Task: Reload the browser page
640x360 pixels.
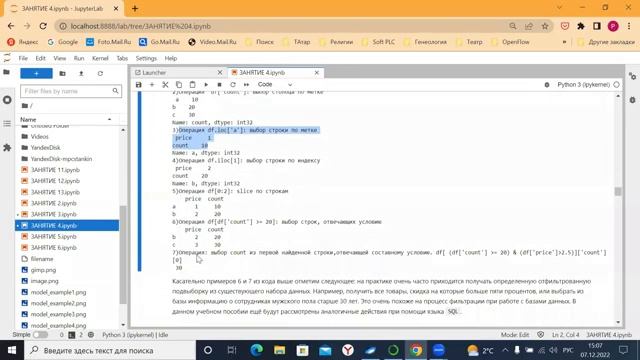Action: [x=43, y=26]
